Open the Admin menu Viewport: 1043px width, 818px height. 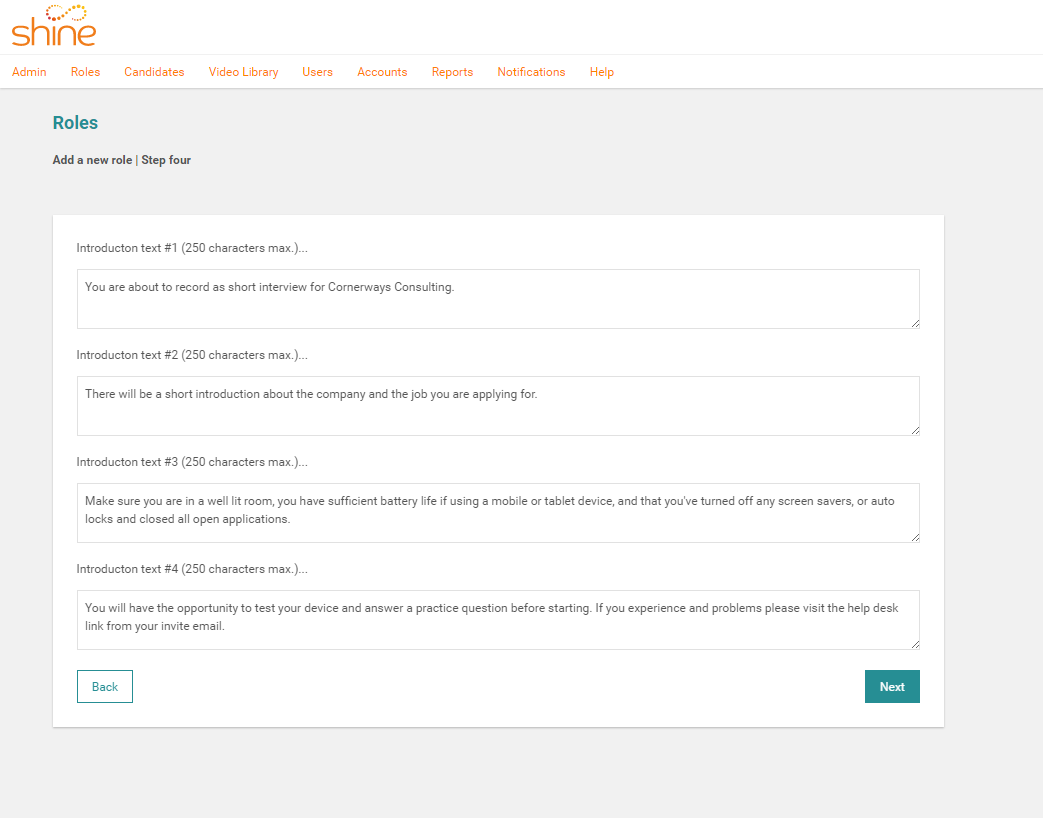coord(29,72)
